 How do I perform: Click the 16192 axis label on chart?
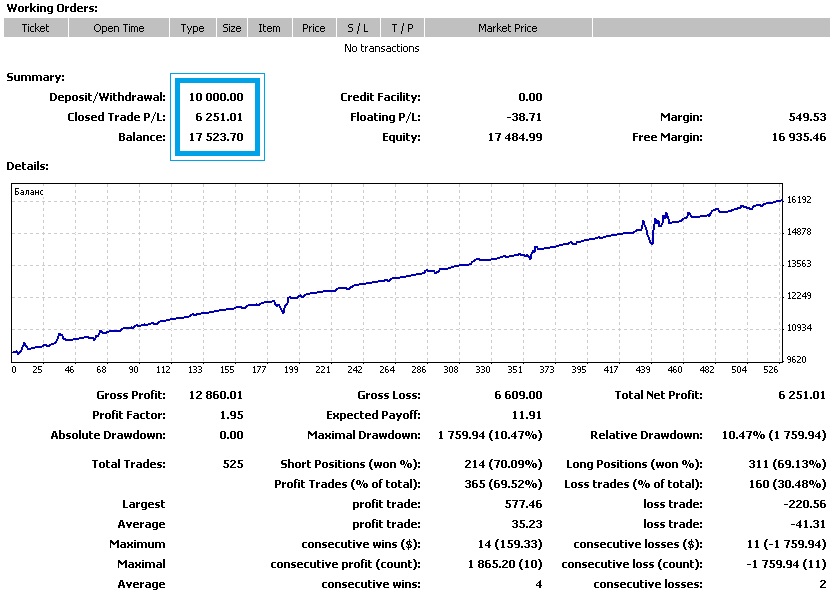click(799, 200)
